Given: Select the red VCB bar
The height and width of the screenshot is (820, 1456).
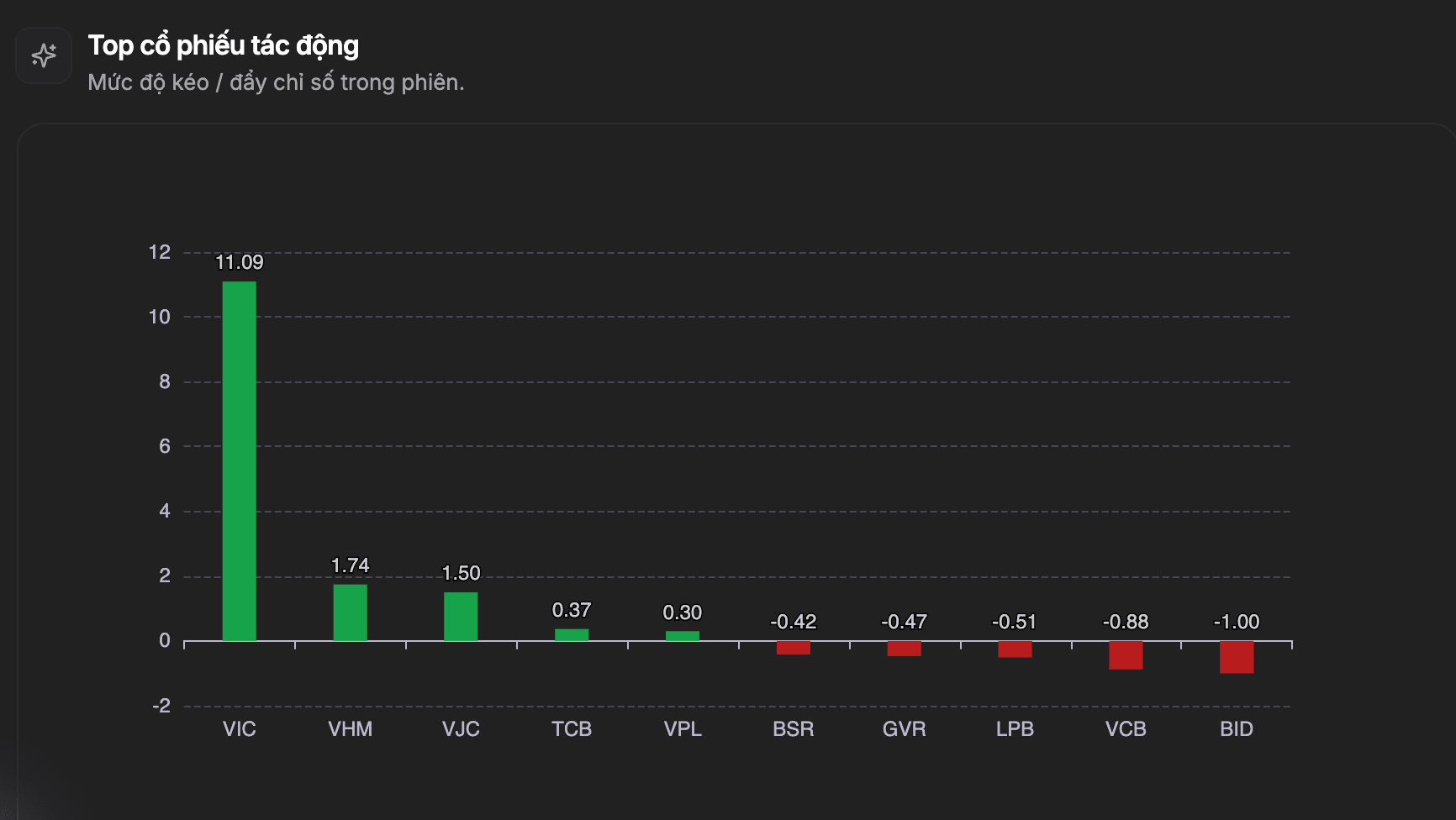Looking at the screenshot, I should [x=1126, y=655].
